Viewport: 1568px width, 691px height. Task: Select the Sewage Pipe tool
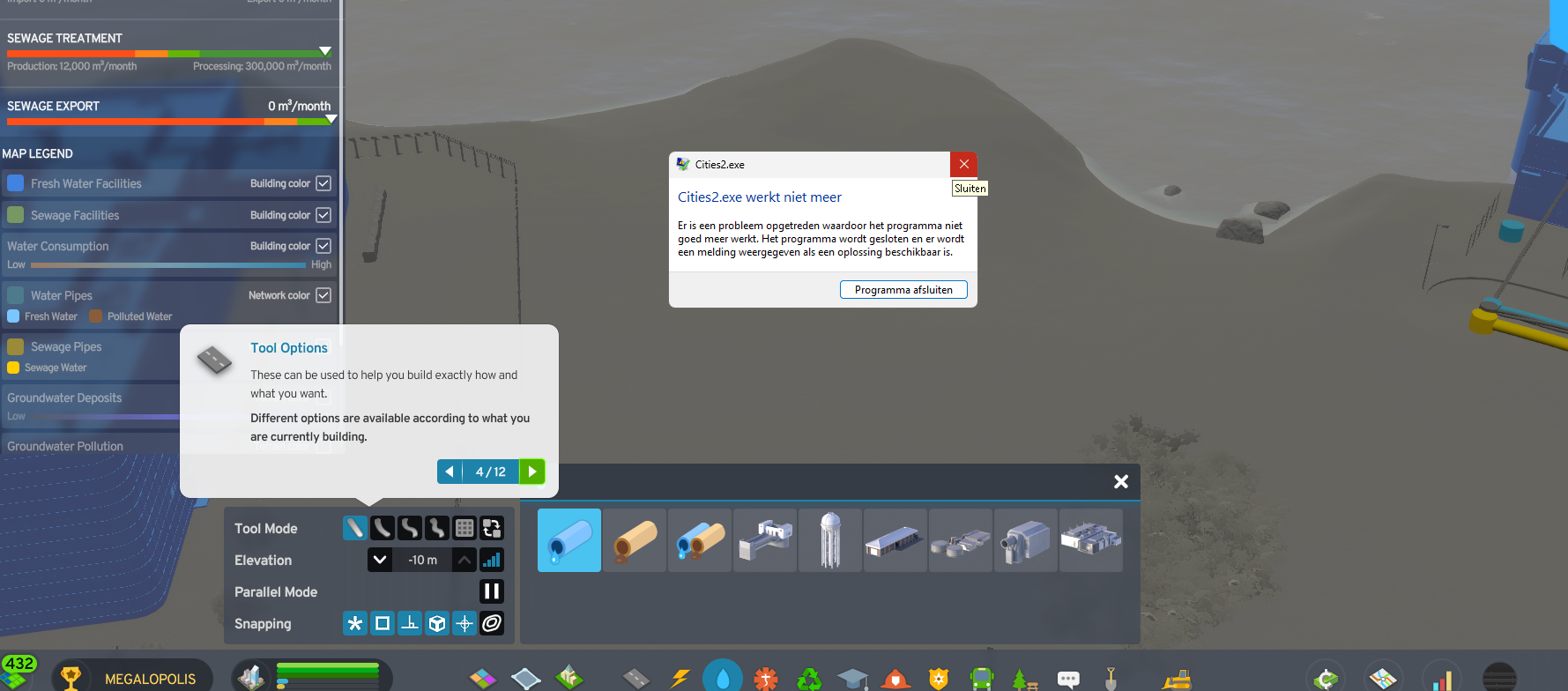coord(635,540)
